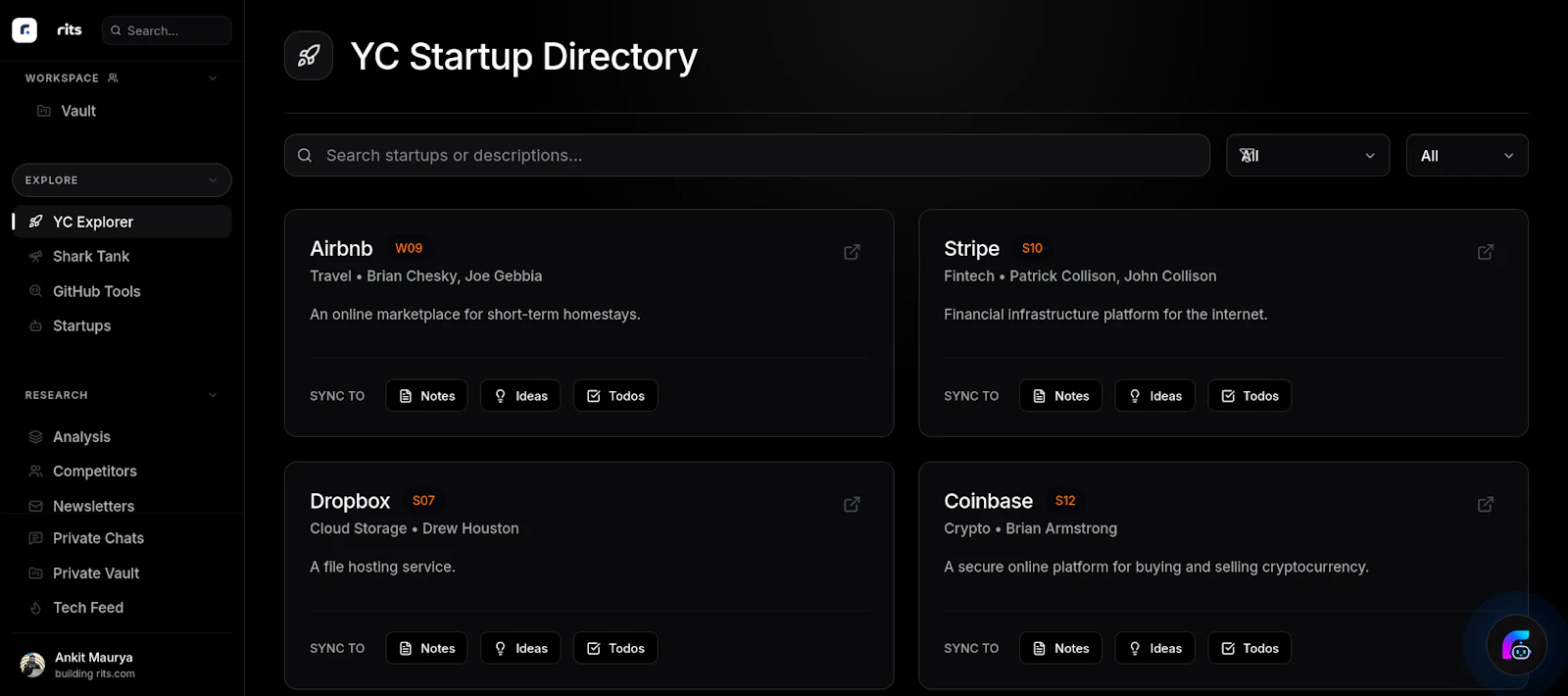Screen dimensions: 1568x696
Task: Click the Airbnb startup name
Action: click(x=341, y=248)
